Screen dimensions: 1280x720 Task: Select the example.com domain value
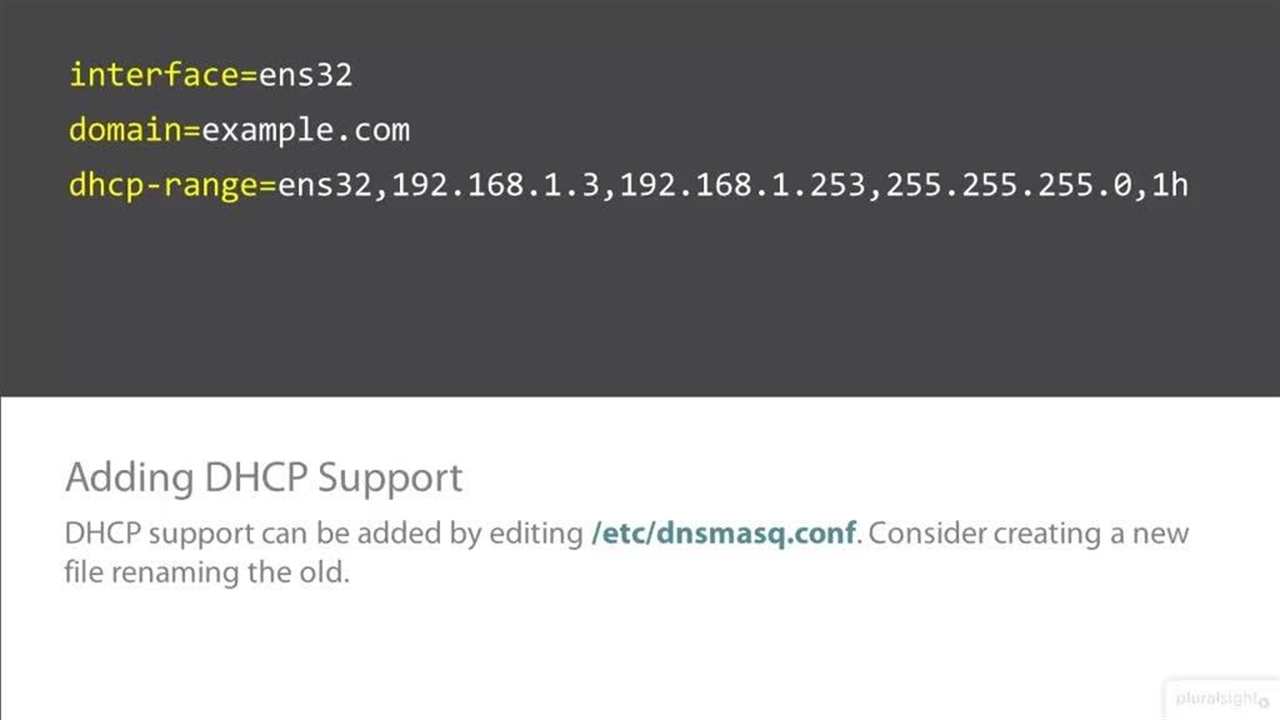(x=306, y=130)
